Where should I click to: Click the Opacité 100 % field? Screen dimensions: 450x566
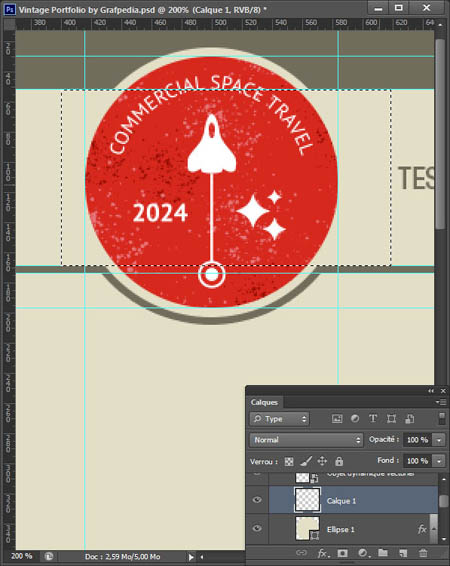point(418,440)
